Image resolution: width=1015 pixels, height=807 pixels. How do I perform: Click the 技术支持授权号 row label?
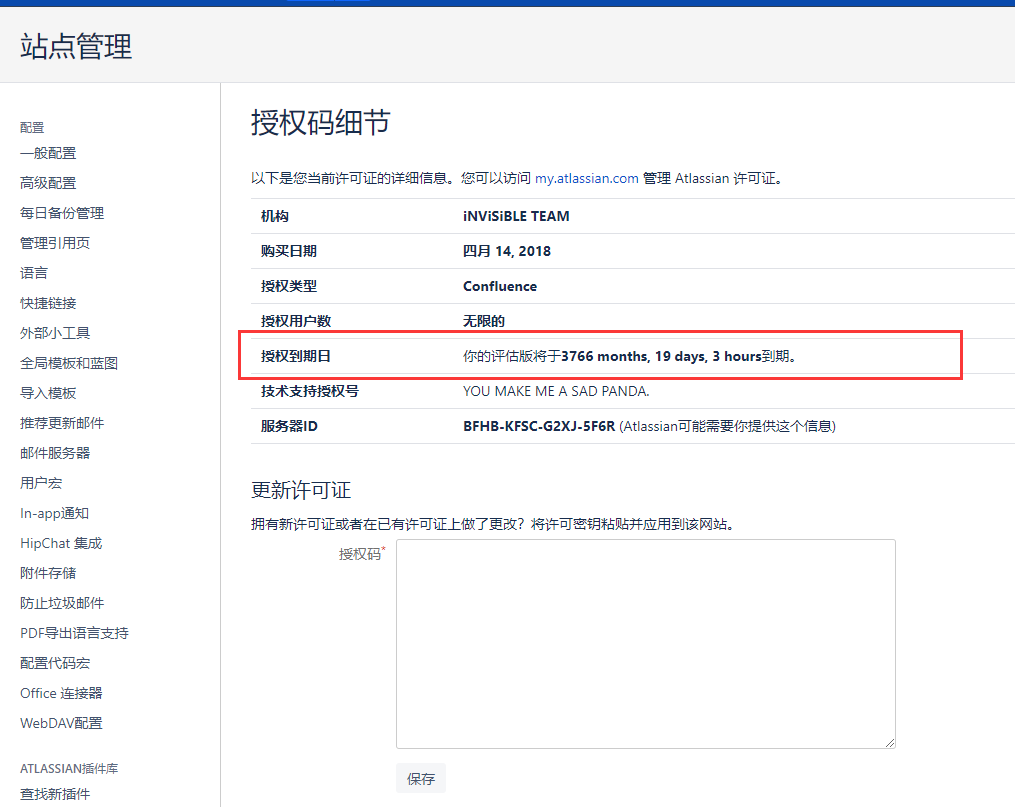309,391
